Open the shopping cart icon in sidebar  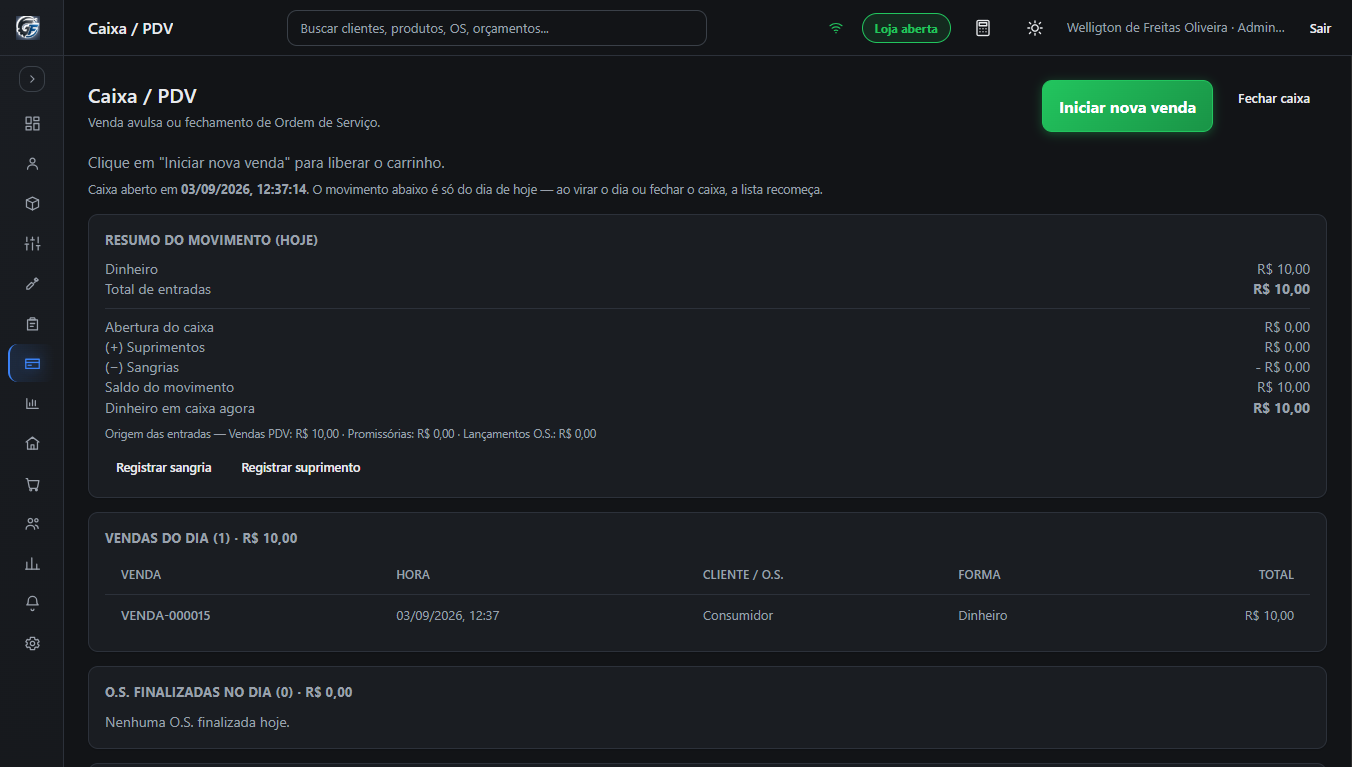click(x=32, y=484)
